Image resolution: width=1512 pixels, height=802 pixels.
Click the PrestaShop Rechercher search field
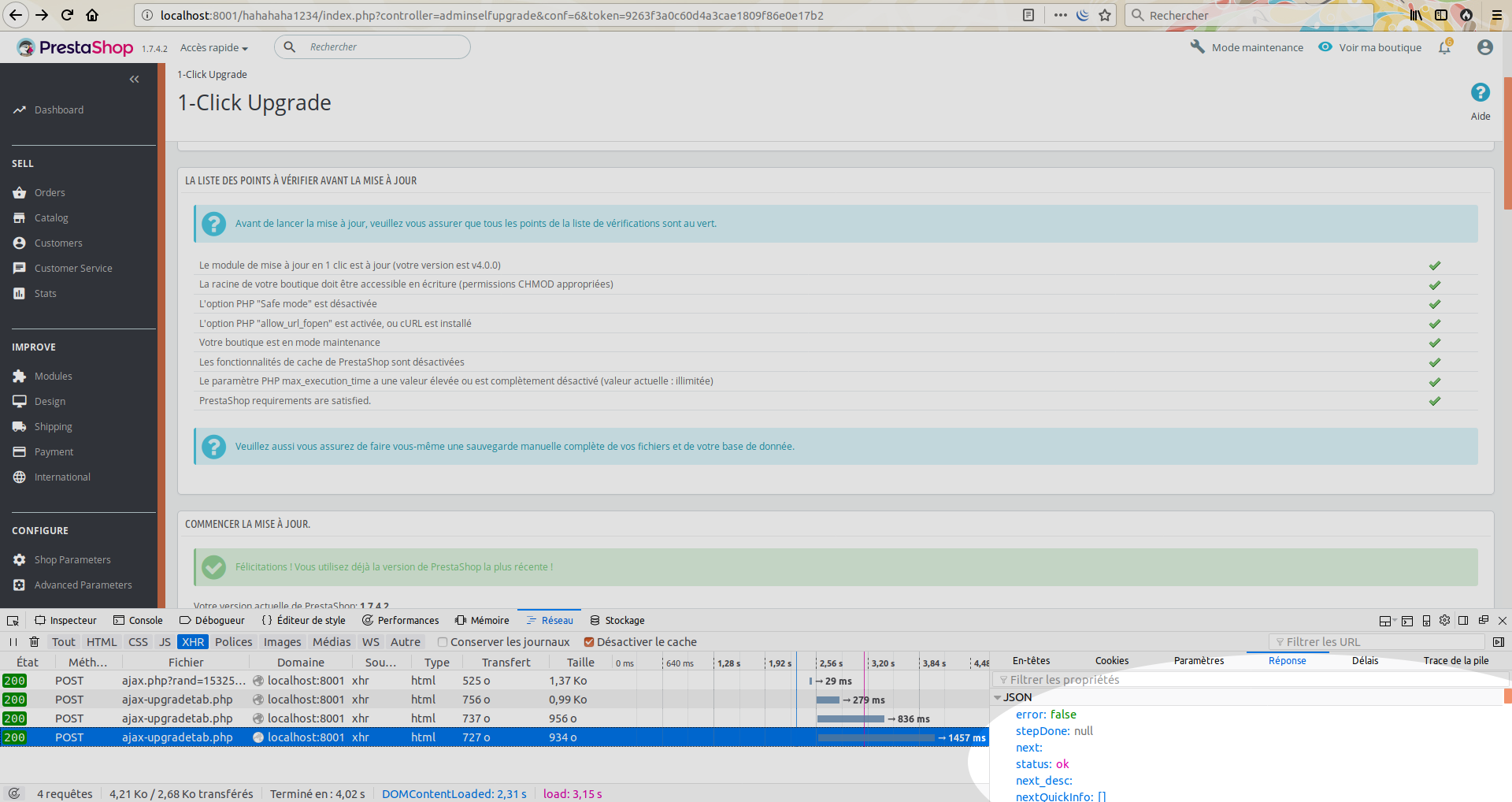372,47
